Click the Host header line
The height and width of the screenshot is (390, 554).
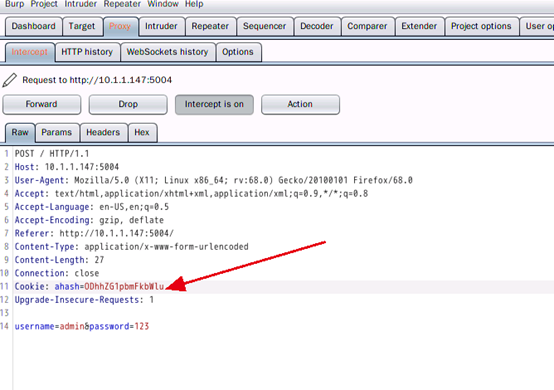pyautogui.click(x=67, y=167)
